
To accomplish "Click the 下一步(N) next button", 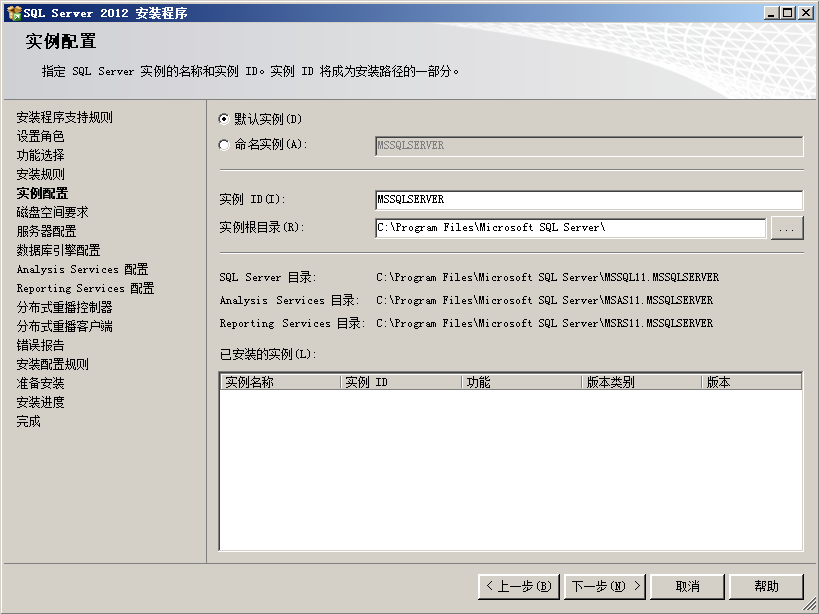I will (605, 586).
